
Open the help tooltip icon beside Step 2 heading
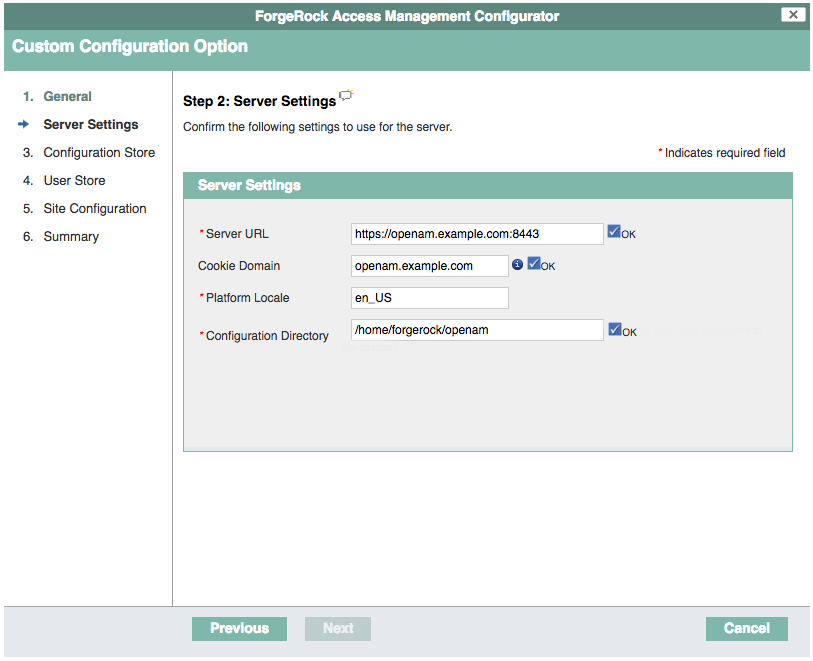click(x=346, y=95)
